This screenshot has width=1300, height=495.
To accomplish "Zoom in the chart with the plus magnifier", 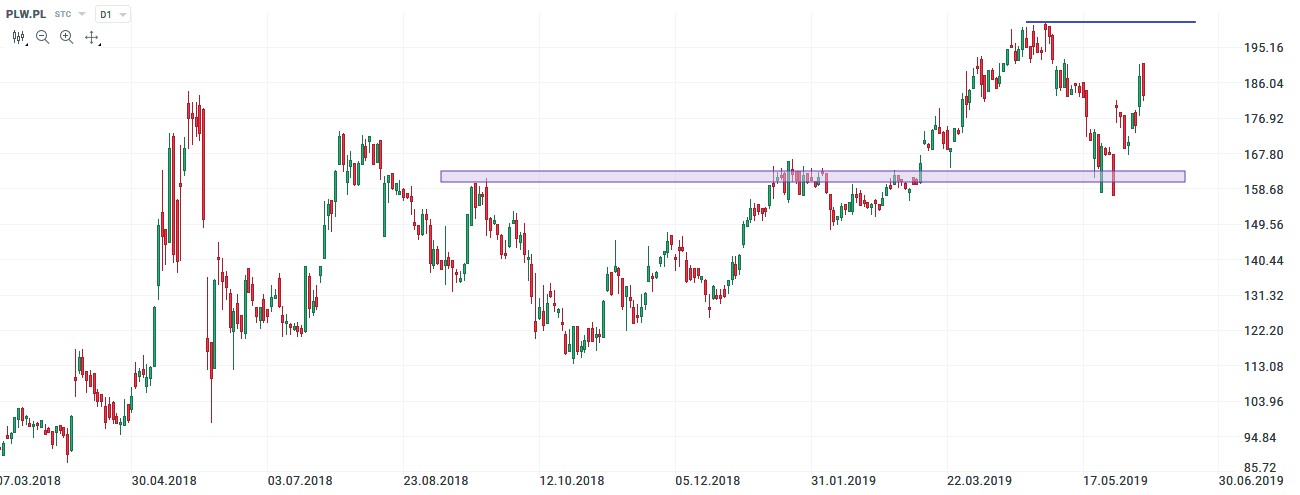I will pos(67,37).
